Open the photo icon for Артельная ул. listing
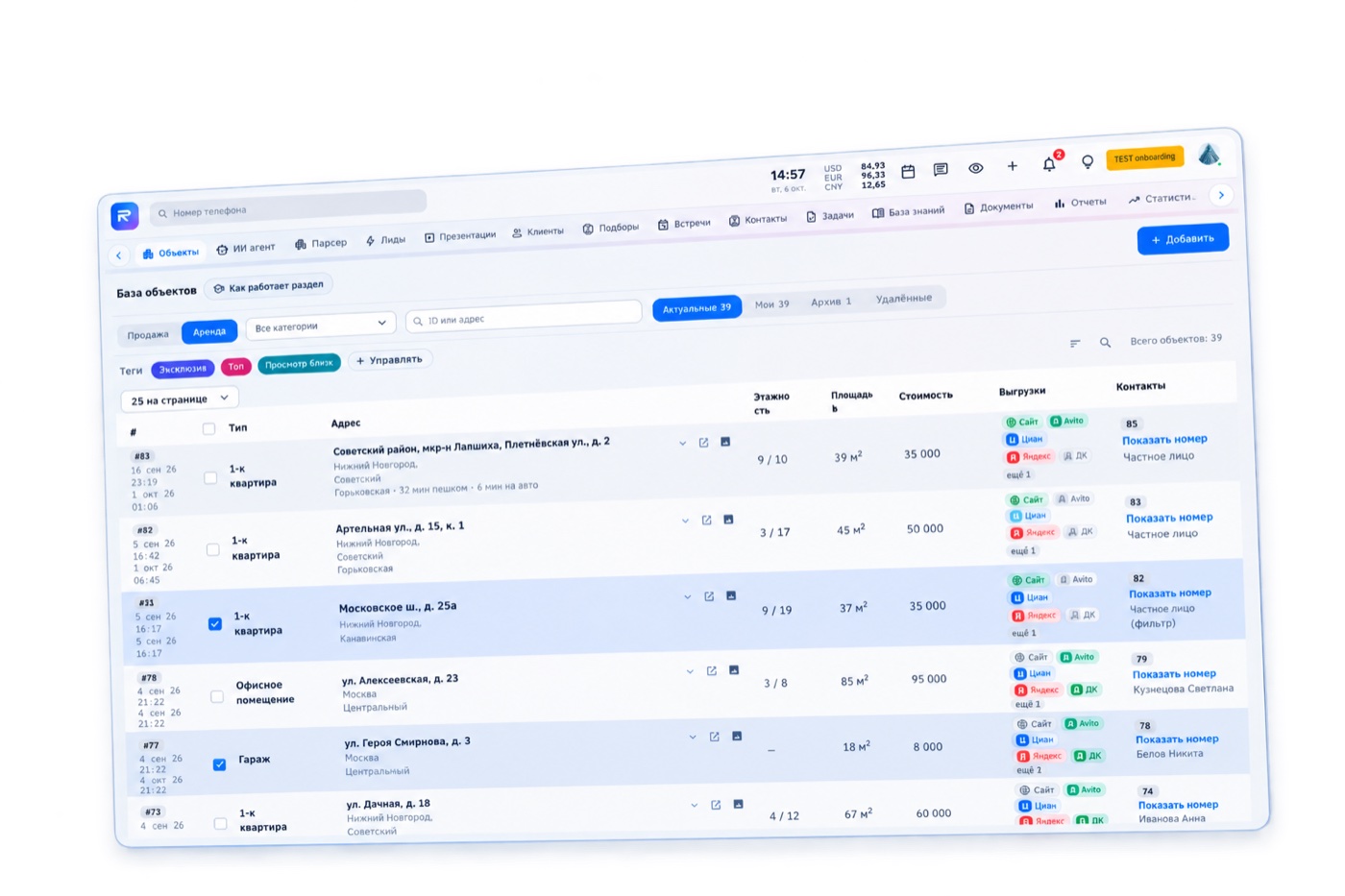 tap(728, 520)
